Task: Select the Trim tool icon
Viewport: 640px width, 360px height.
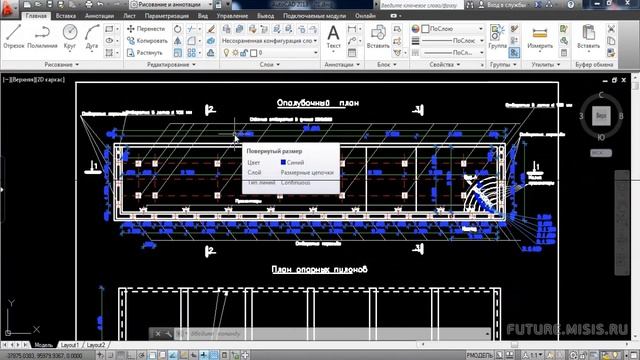Action: [191, 29]
